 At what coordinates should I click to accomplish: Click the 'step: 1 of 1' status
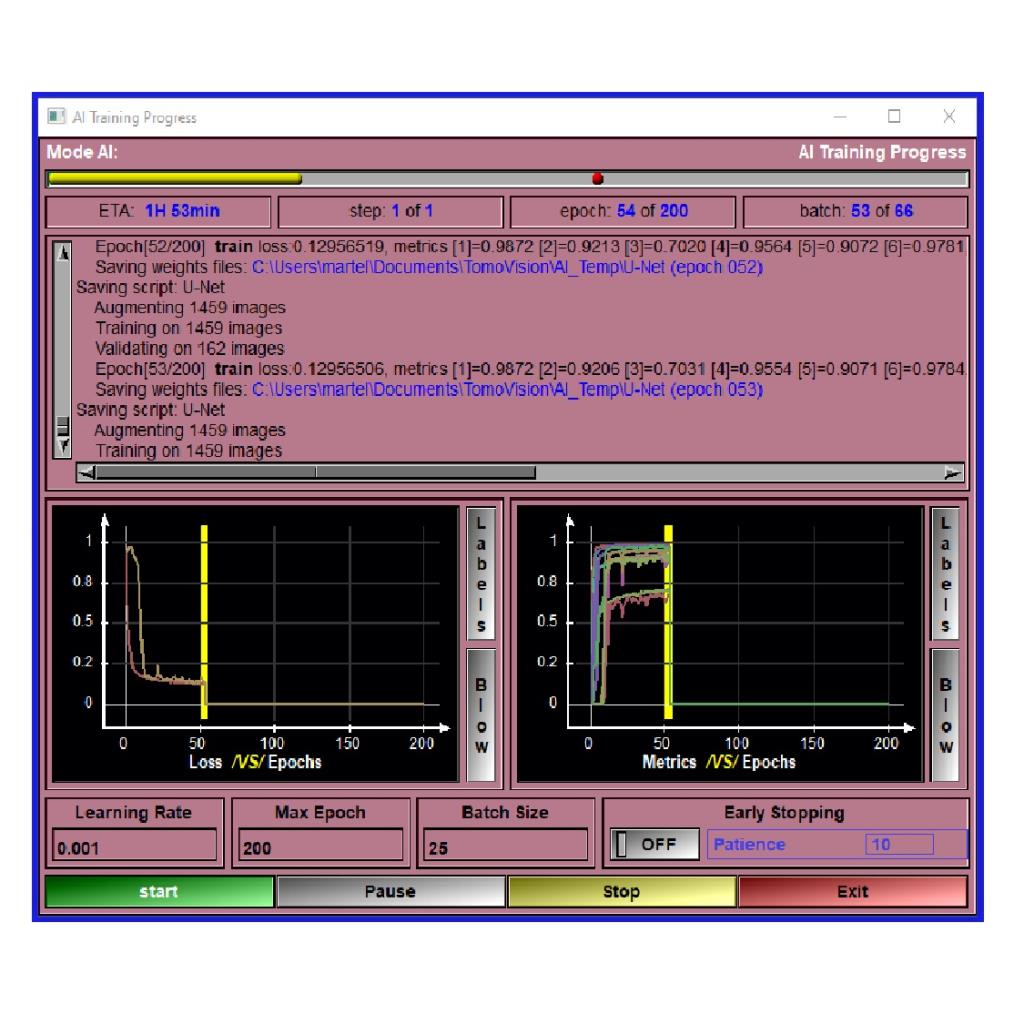click(391, 211)
